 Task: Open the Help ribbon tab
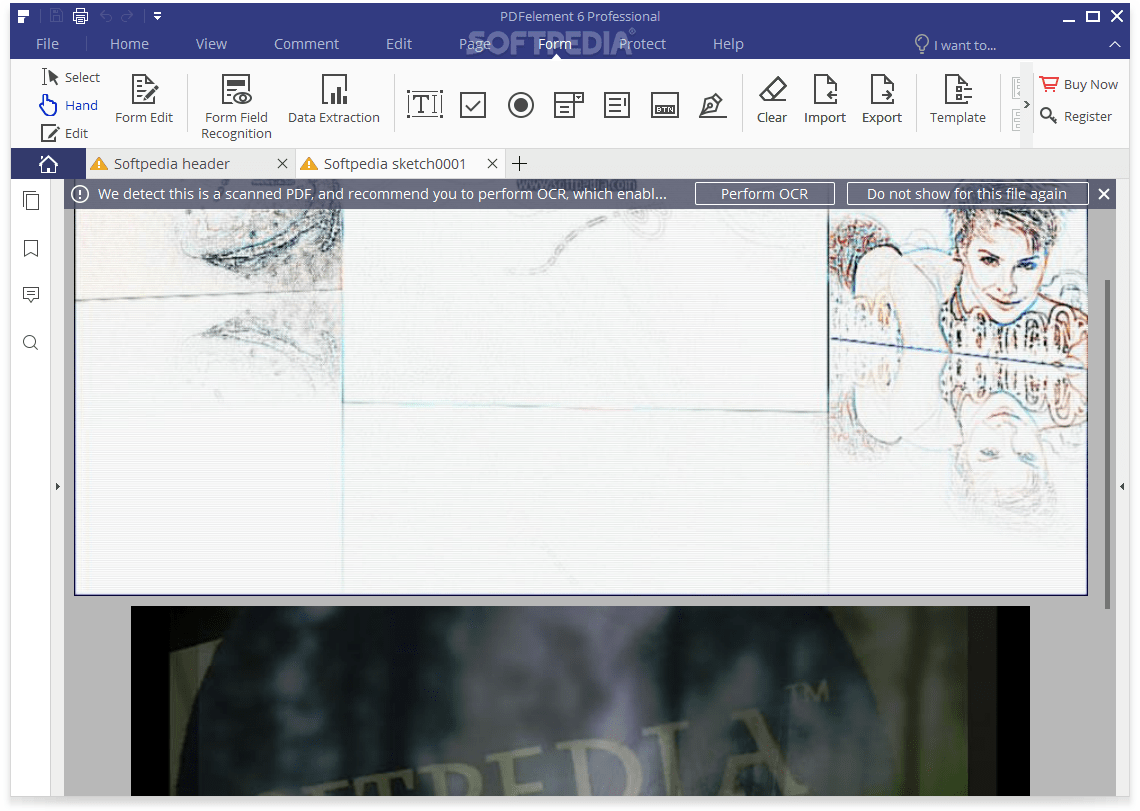pyautogui.click(x=728, y=44)
